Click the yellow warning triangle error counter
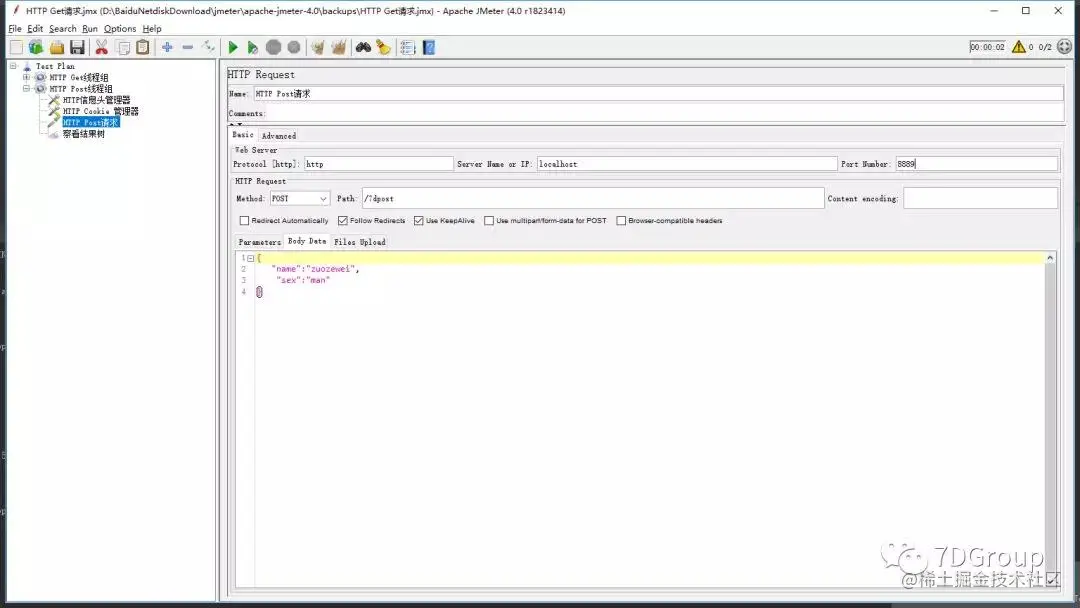The width and height of the screenshot is (1080, 608). coord(1019,47)
